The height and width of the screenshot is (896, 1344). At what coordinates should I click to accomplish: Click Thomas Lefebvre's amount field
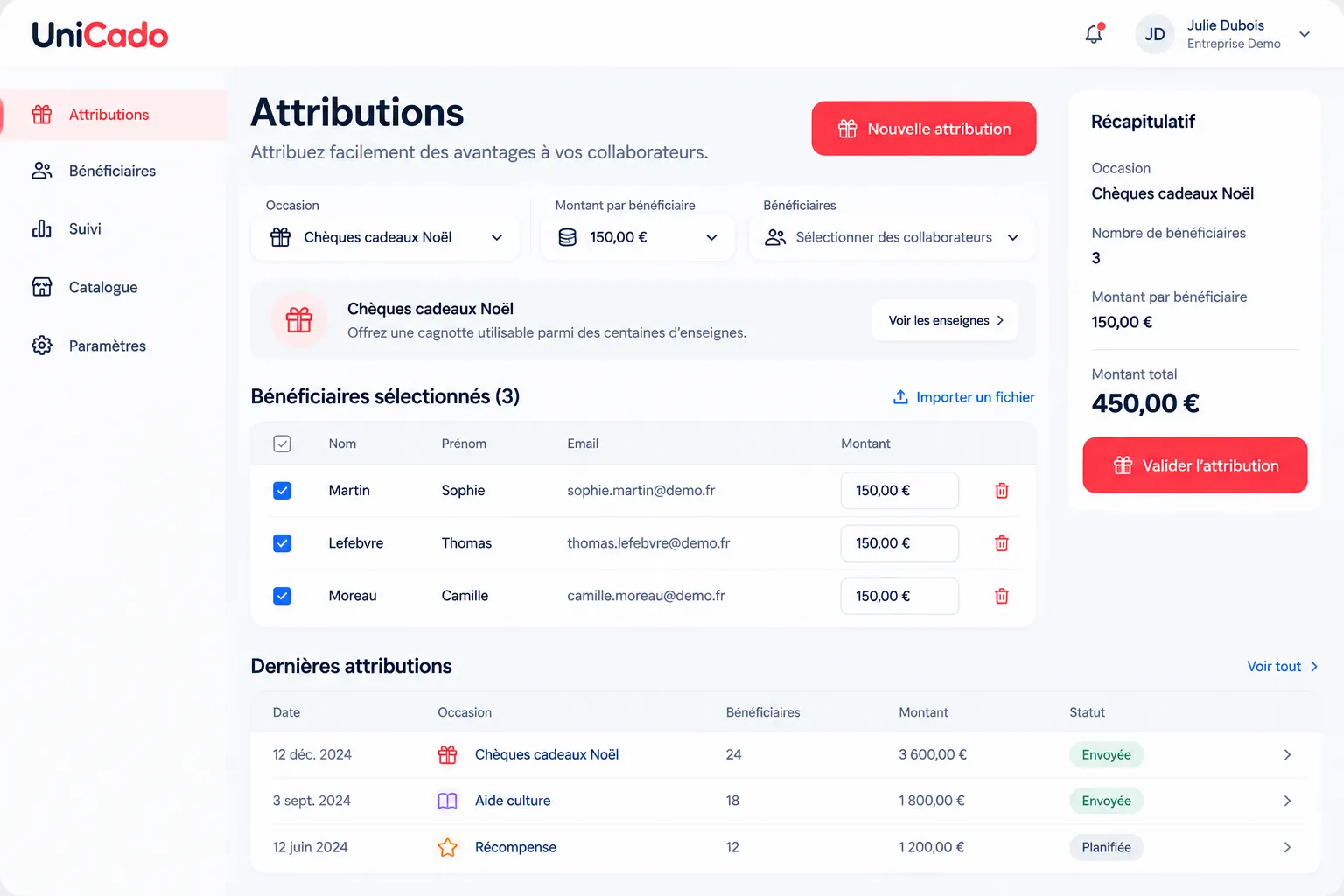pos(899,543)
